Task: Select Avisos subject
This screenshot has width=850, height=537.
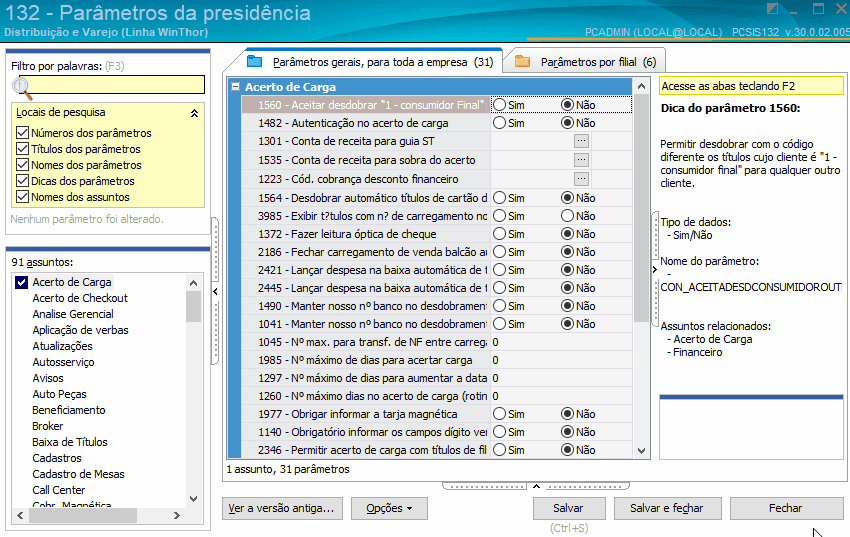Action: click(48, 378)
